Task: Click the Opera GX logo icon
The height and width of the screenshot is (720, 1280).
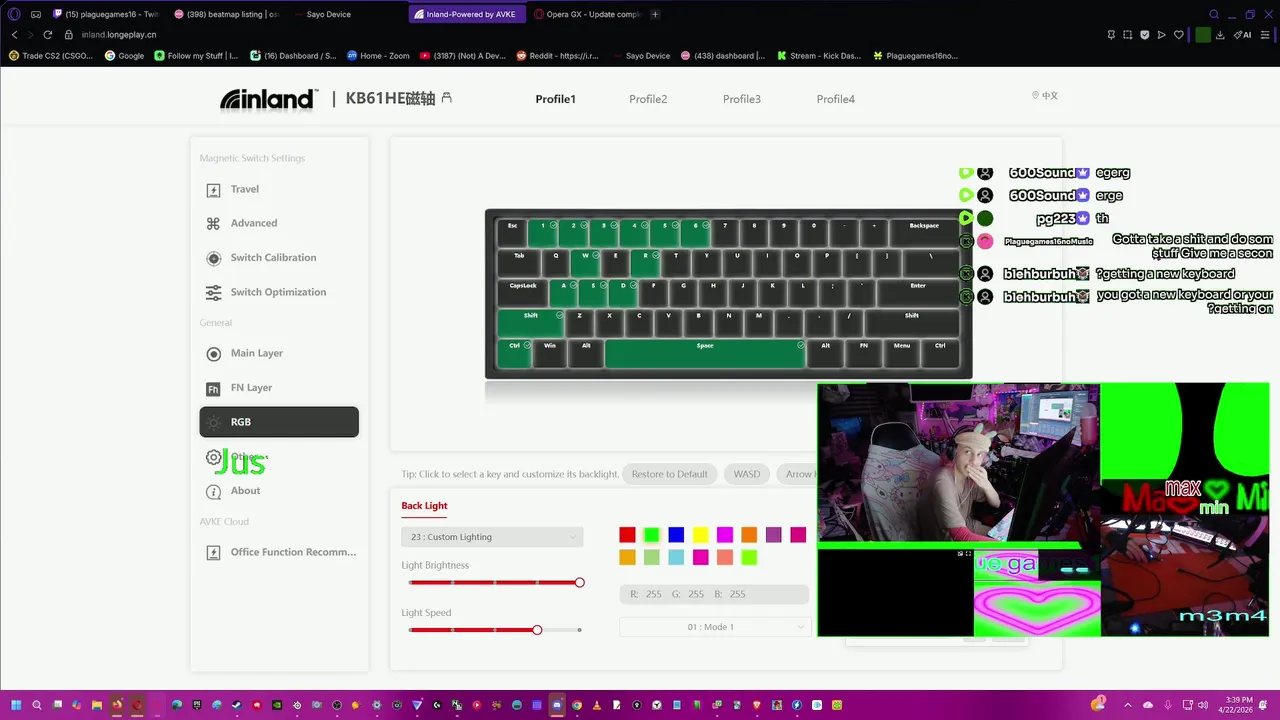Action: pyautogui.click(x=14, y=14)
